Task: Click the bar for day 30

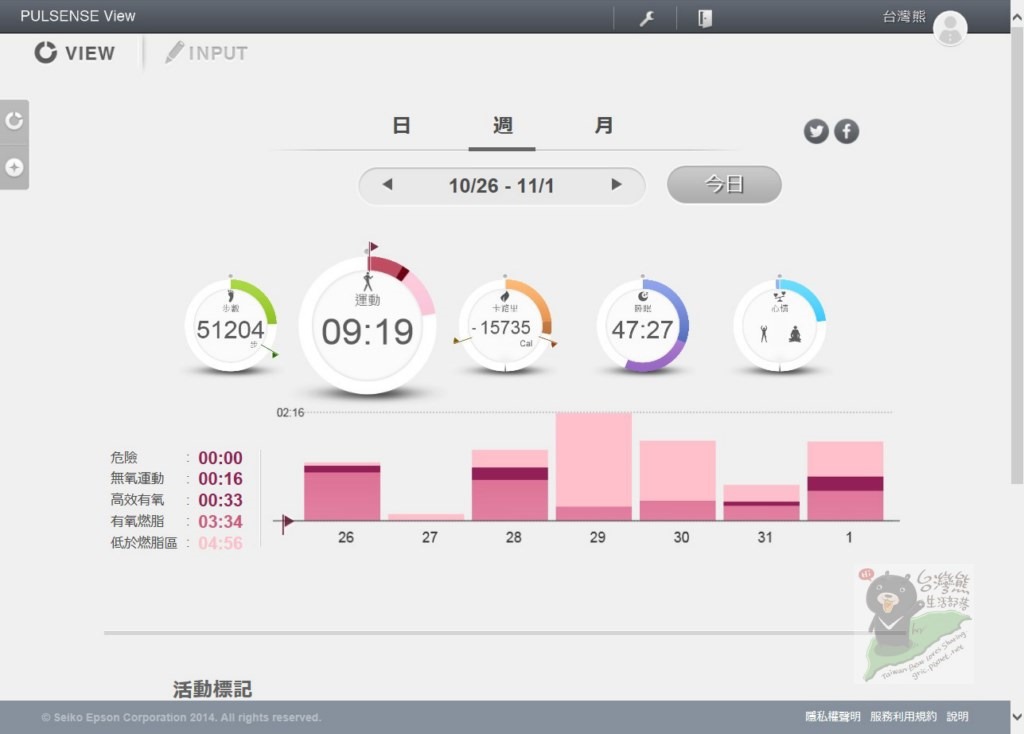Action: 678,481
